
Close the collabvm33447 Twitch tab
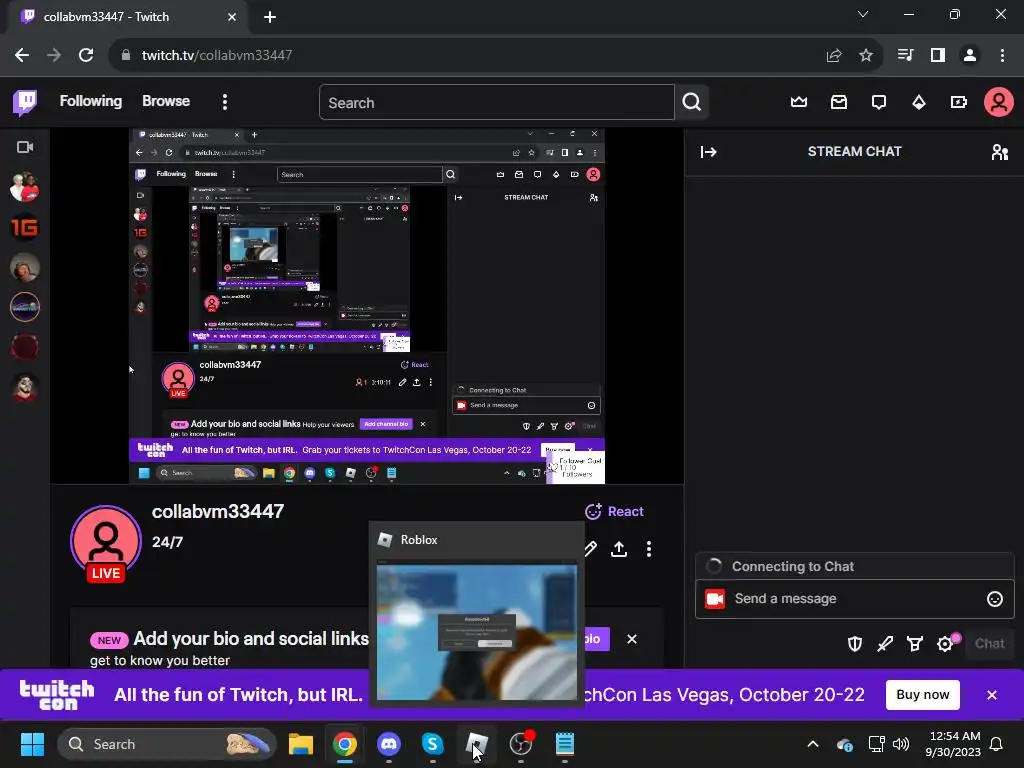click(x=232, y=17)
